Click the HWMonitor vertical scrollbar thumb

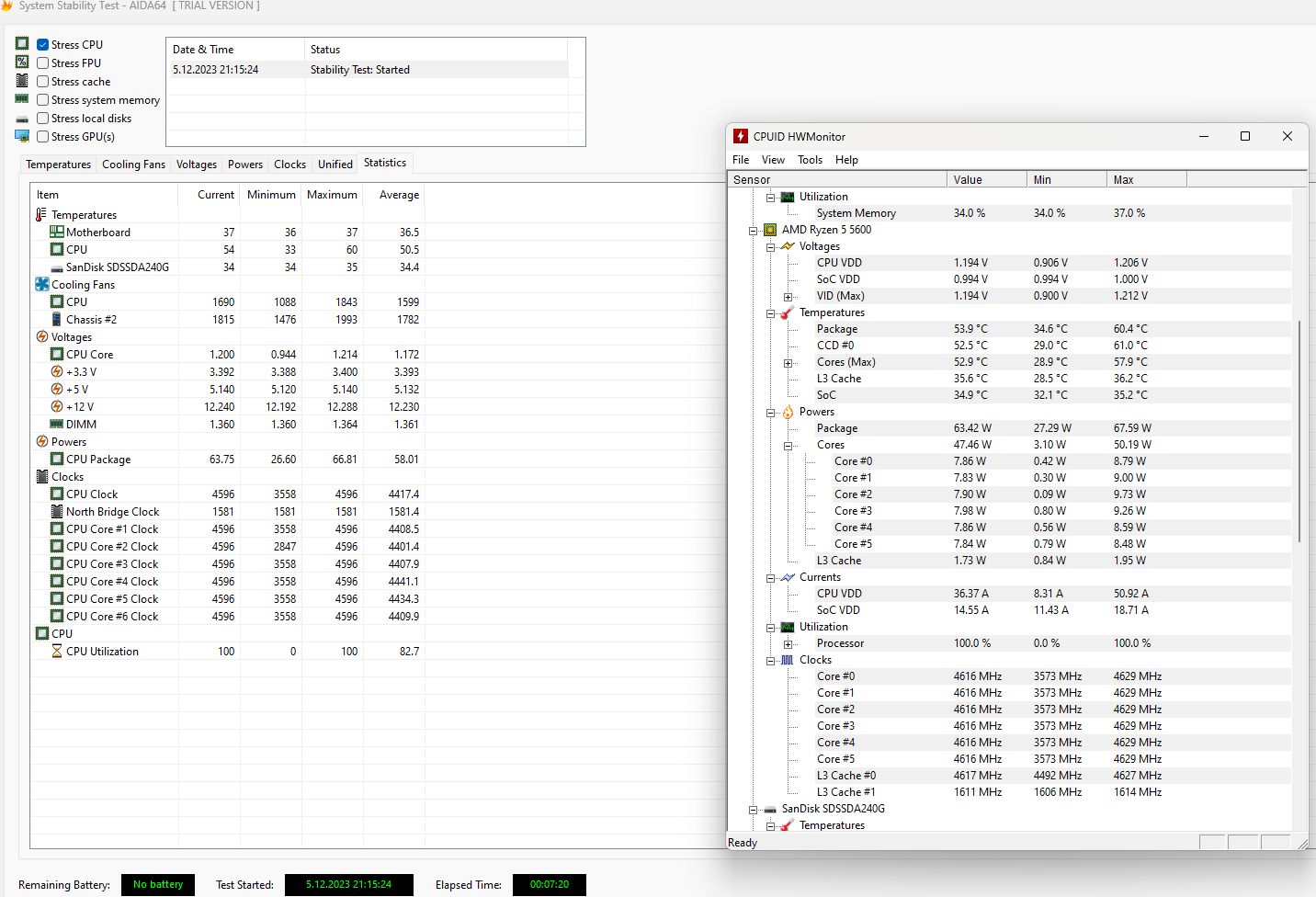[x=1299, y=430]
